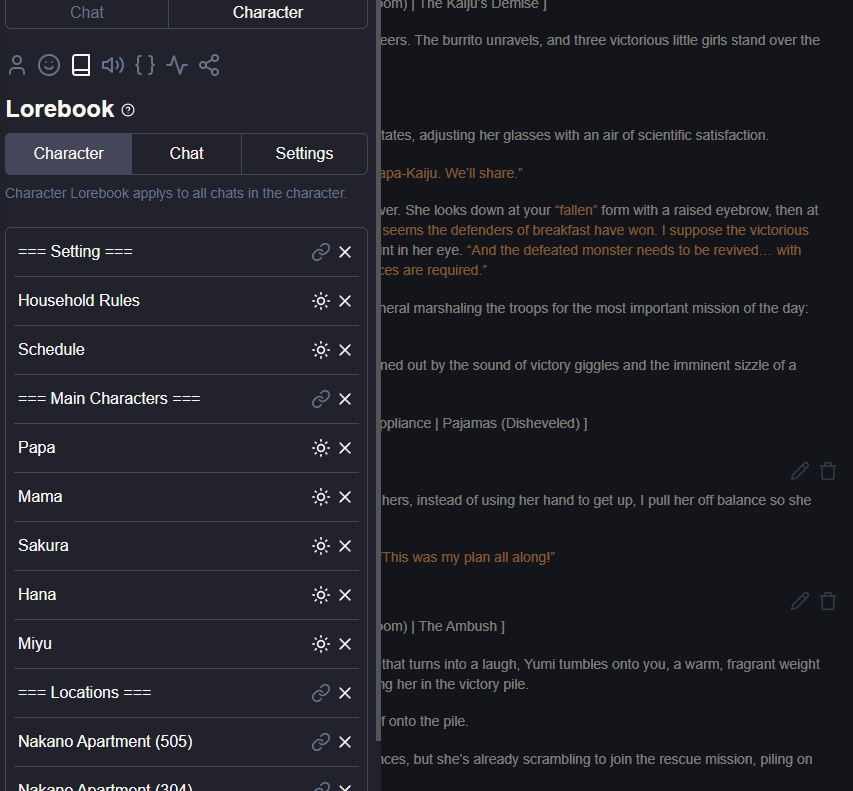853x791 pixels.
Task: Expand the Miyu lore entry
Action: tap(35, 644)
